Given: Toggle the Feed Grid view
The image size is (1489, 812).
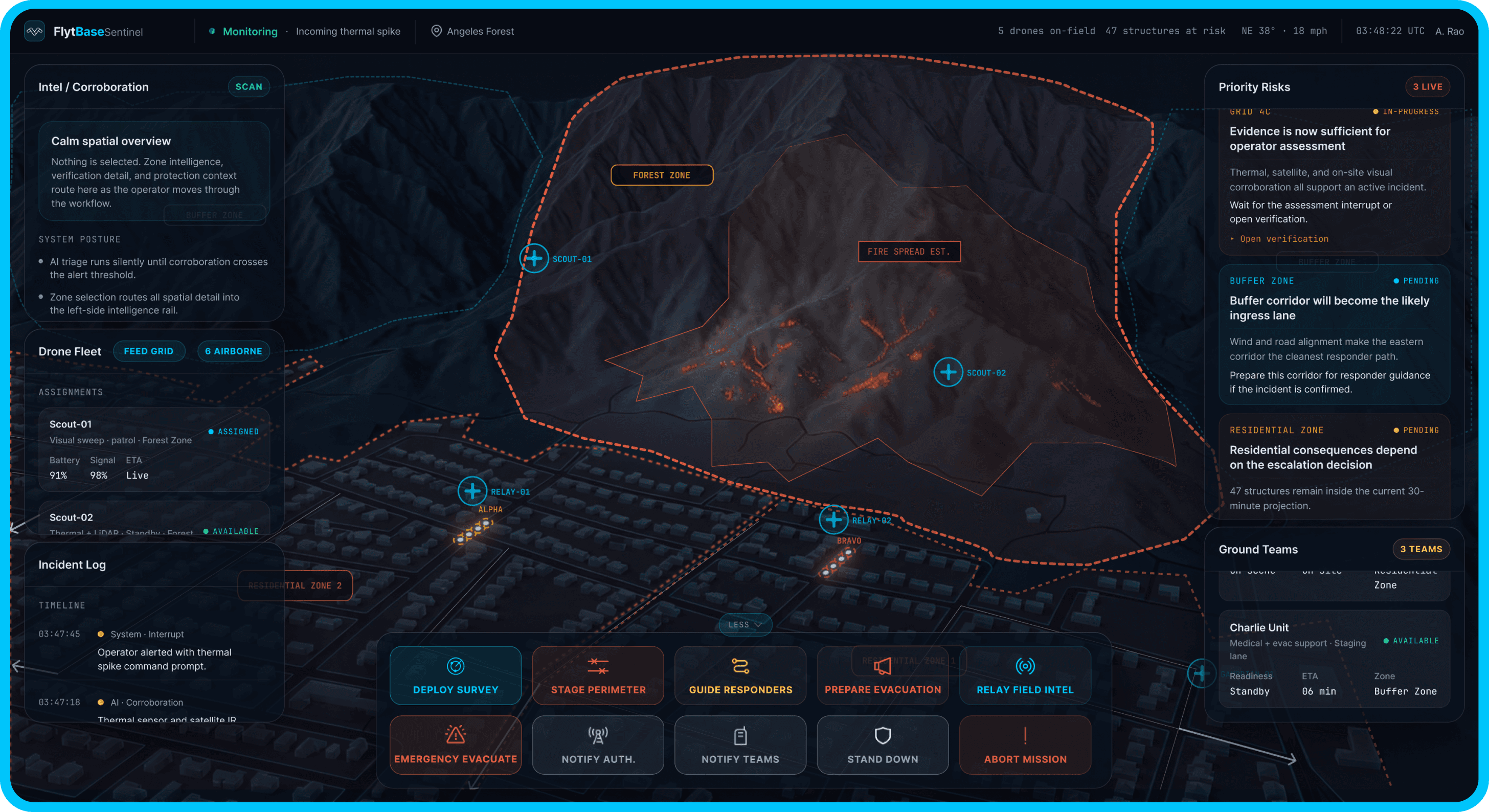Looking at the screenshot, I should [x=149, y=351].
